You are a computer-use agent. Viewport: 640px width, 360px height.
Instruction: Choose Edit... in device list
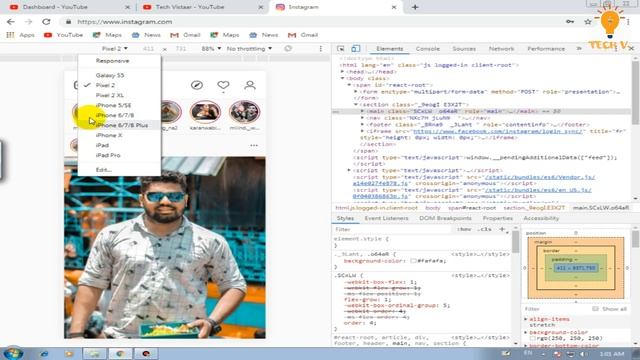(x=119, y=170)
